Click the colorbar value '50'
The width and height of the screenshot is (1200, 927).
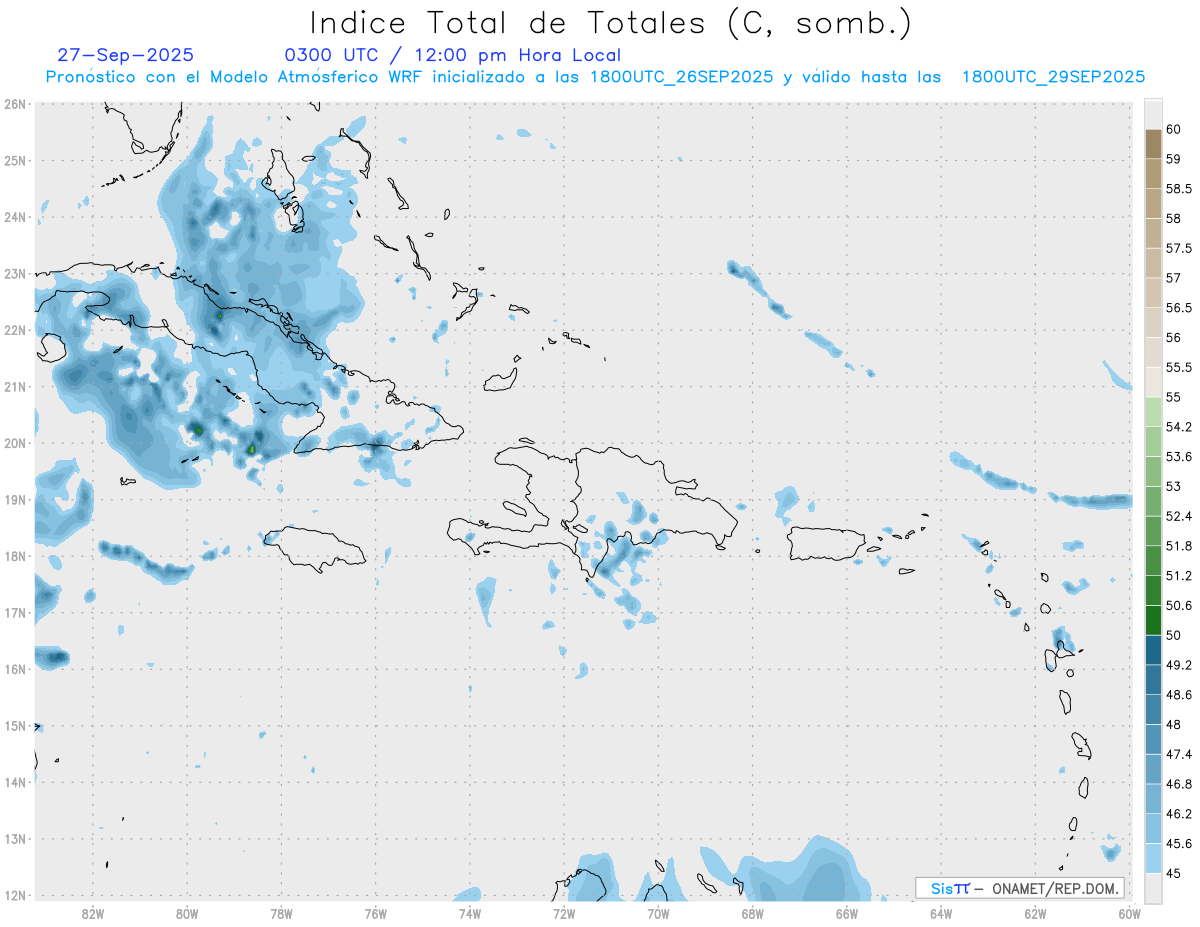pyautogui.click(x=1173, y=635)
